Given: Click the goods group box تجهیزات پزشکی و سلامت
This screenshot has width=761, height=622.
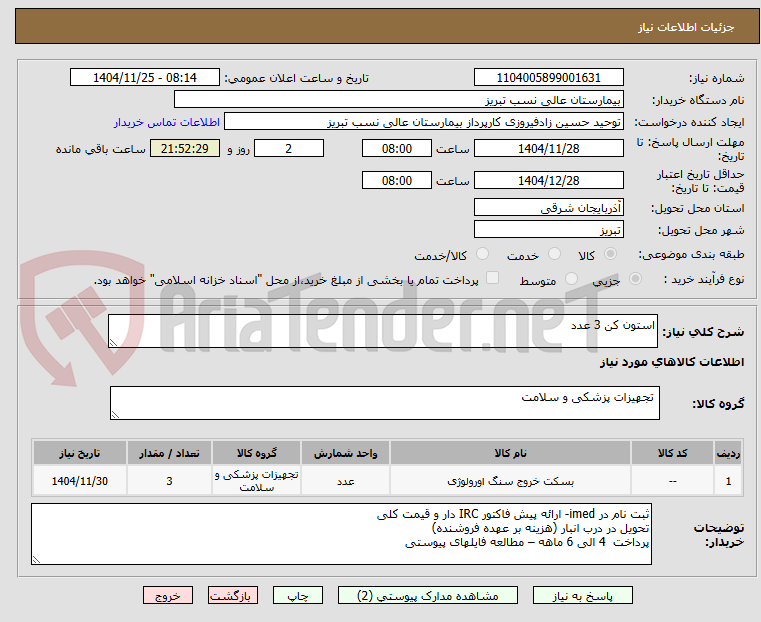Looking at the screenshot, I should 384,403.
